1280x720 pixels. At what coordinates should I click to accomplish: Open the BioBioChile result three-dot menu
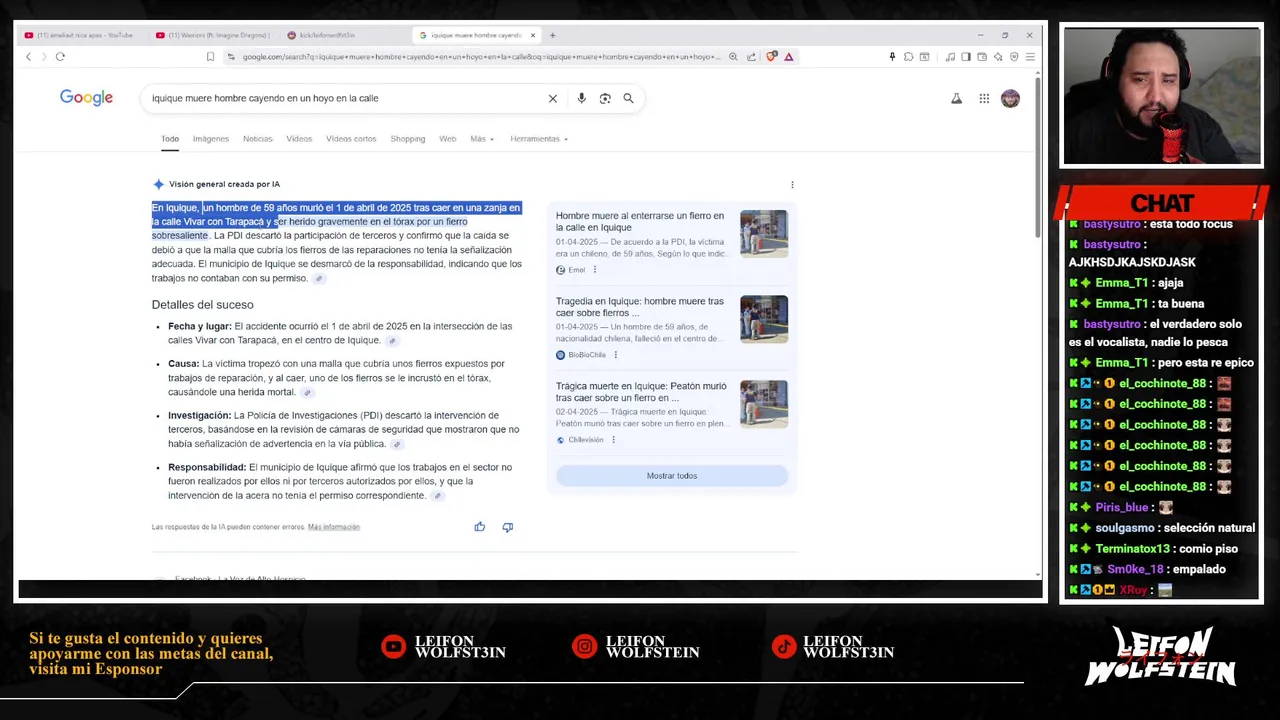click(615, 355)
